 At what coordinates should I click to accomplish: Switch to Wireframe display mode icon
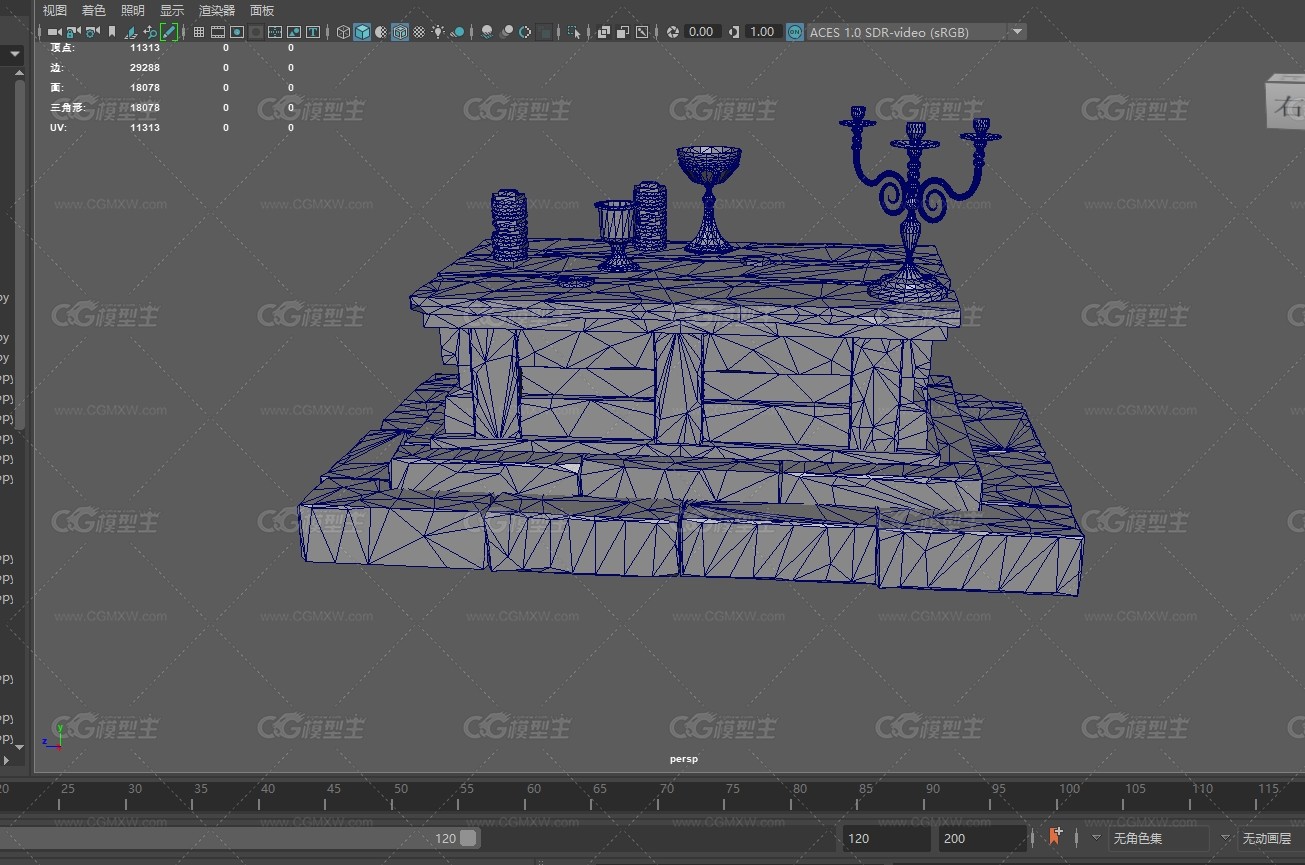[343, 32]
